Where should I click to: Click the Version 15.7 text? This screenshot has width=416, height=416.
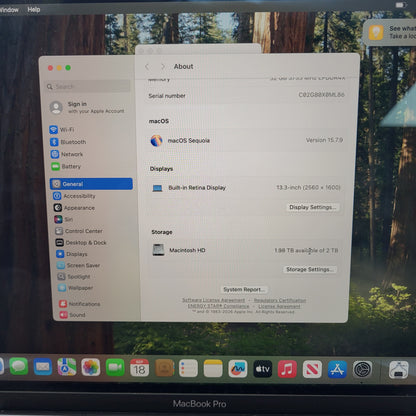[x=324, y=140]
